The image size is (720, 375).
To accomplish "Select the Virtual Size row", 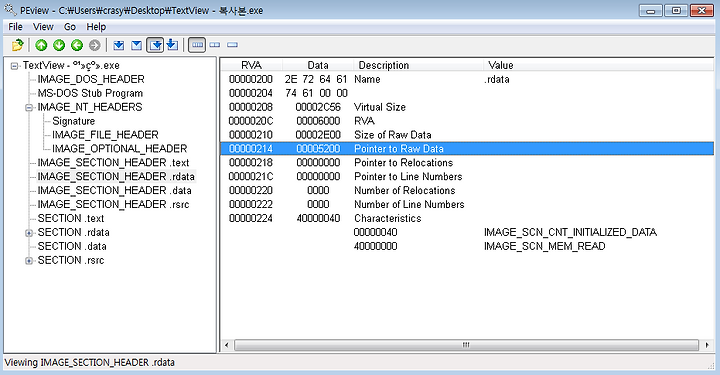I will pyautogui.click(x=467, y=107).
